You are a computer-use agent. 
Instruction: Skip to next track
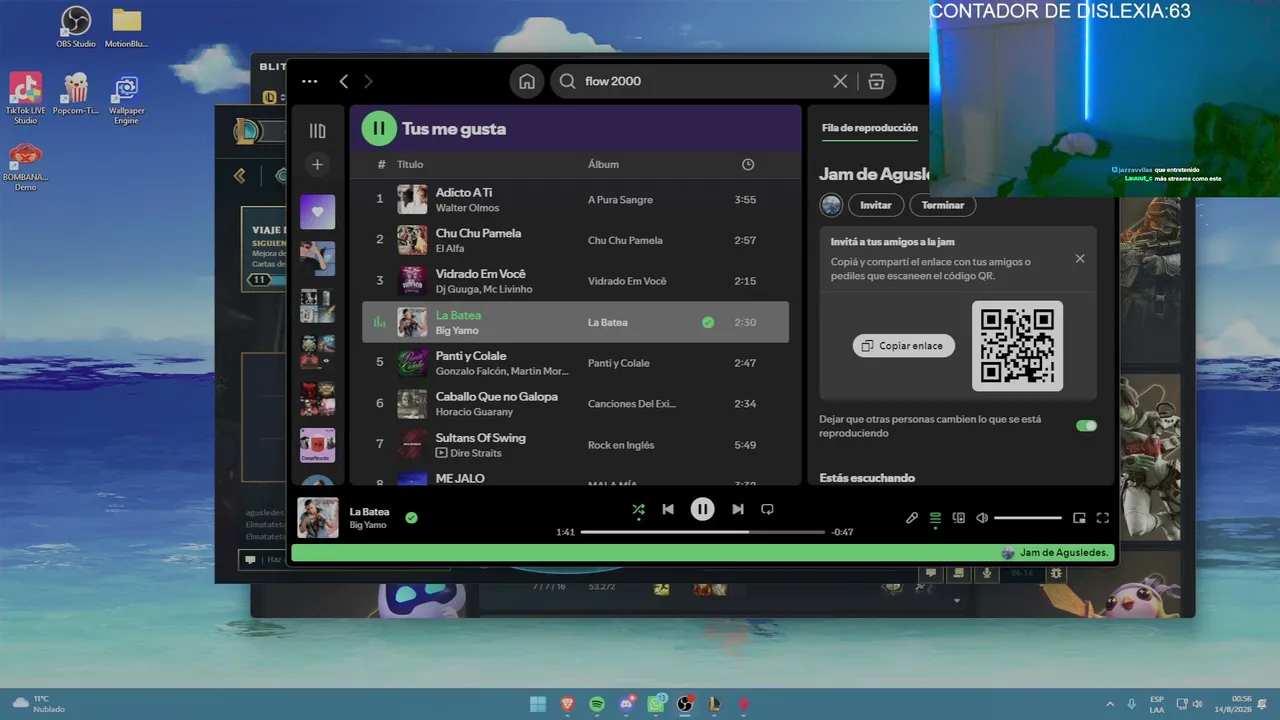point(737,509)
